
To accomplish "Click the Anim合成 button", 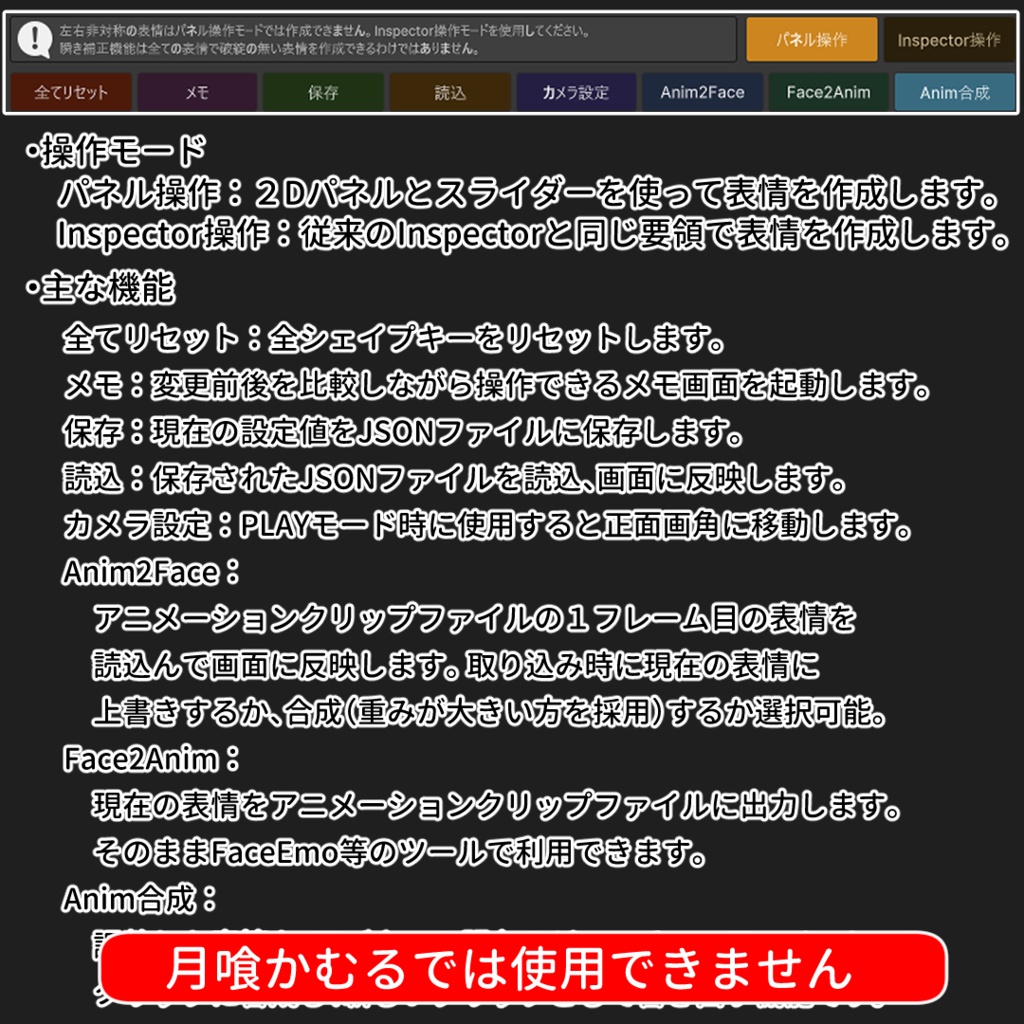I will 955,93.
